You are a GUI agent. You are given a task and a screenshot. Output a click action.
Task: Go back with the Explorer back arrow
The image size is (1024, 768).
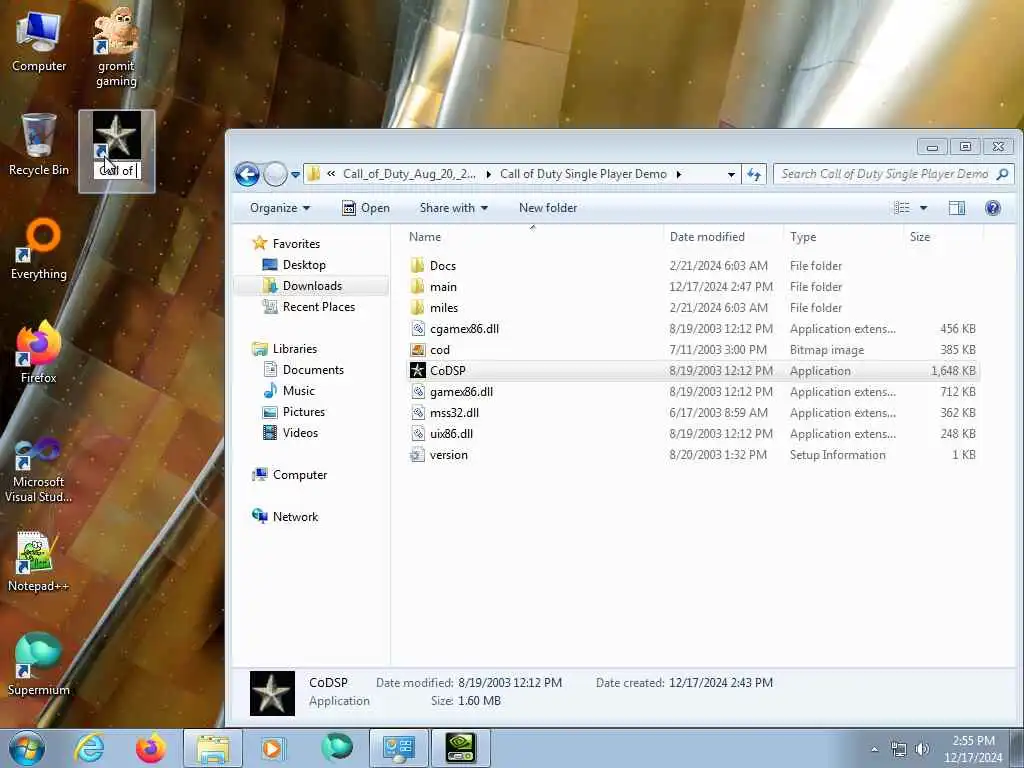[x=248, y=174]
